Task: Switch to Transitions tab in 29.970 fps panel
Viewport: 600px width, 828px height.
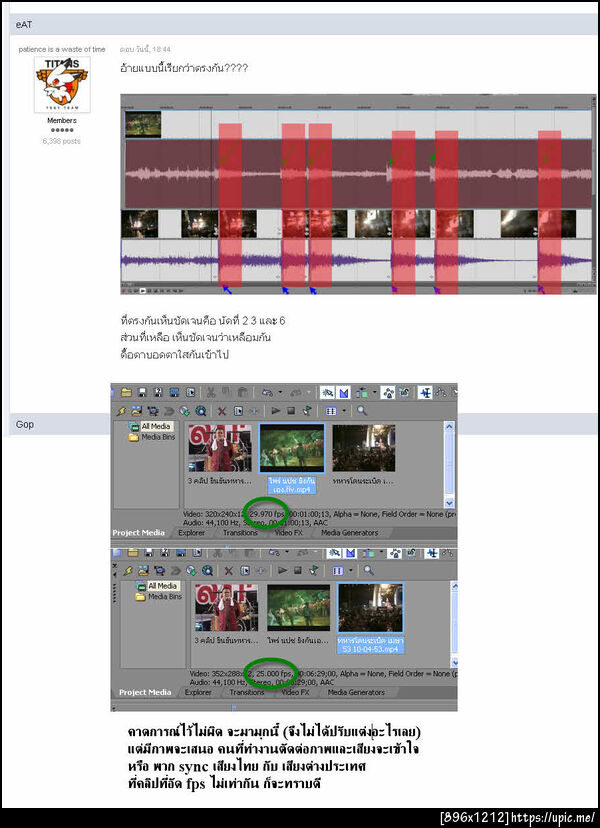Action: 240,533
